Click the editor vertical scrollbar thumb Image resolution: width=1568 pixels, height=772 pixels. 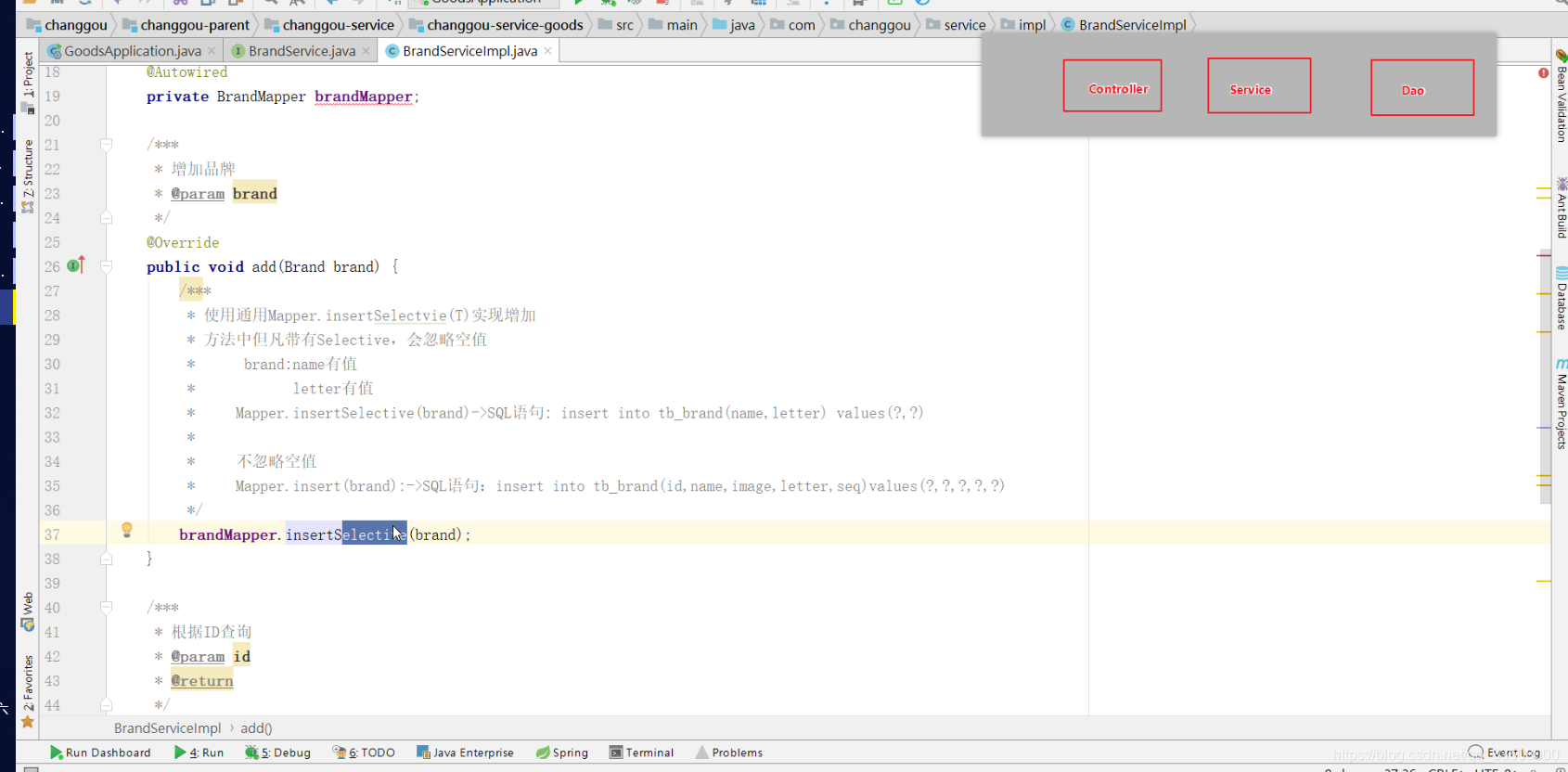[1545, 376]
